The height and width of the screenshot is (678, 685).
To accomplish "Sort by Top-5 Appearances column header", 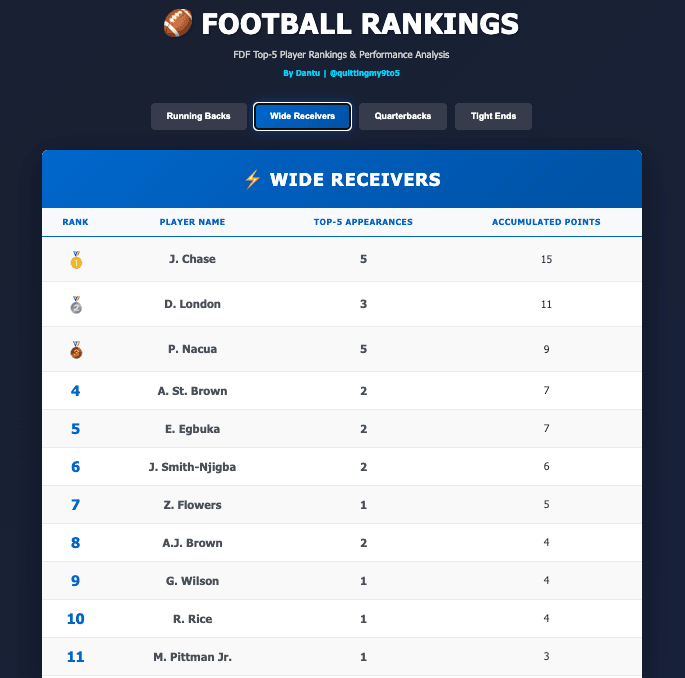I will (363, 222).
